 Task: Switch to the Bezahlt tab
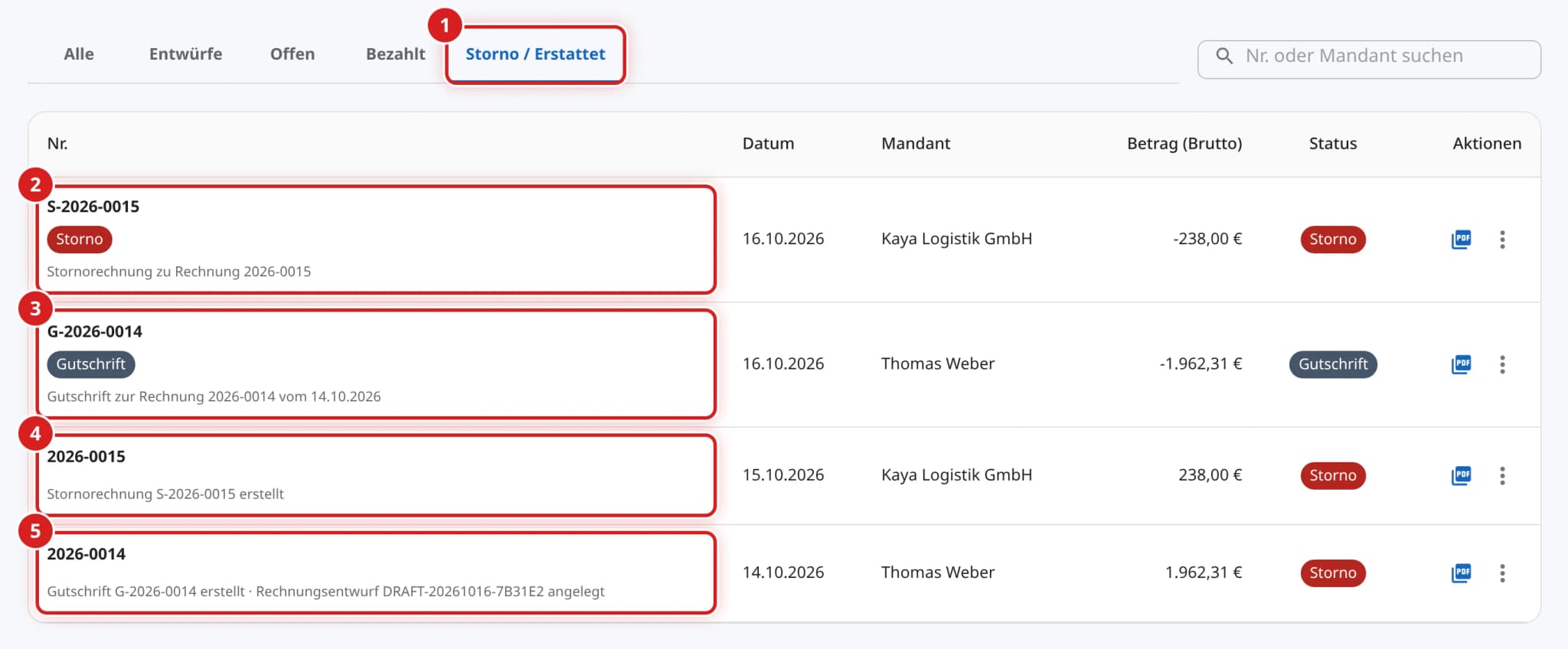click(395, 54)
